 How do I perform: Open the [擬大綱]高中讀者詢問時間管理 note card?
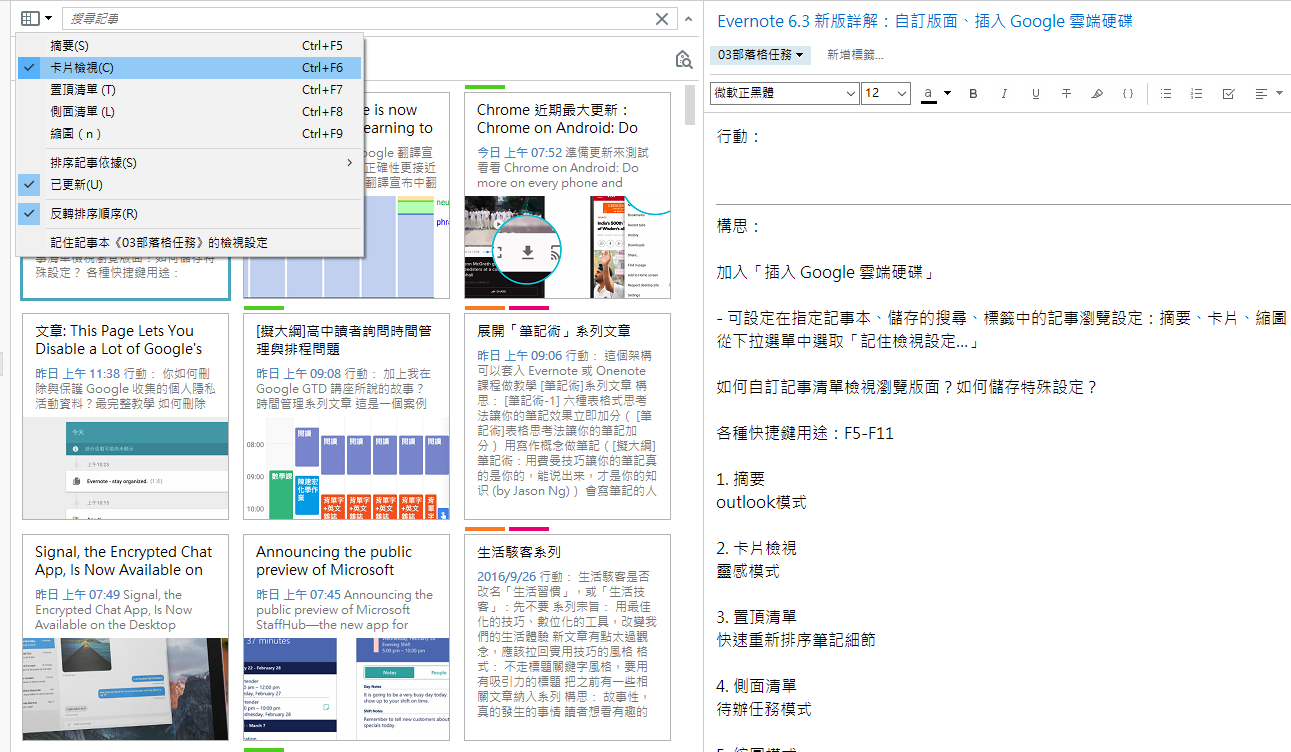click(346, 416)
